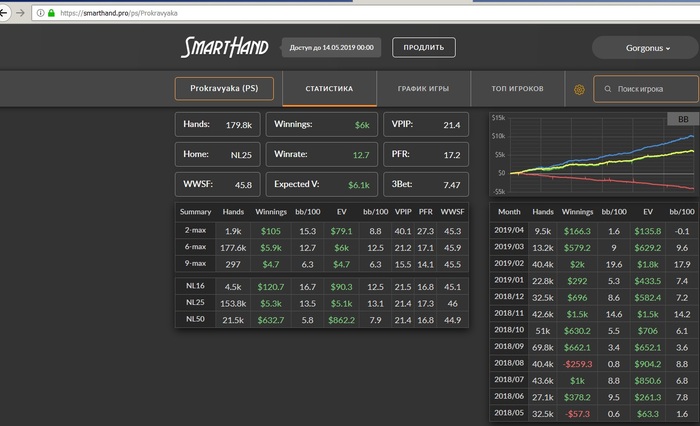This screenshot has width=700, height=426.
Task: Click the -$57.3 winnings cell for 2018/05
Action: pyautogui.click(x=577, y=414)
